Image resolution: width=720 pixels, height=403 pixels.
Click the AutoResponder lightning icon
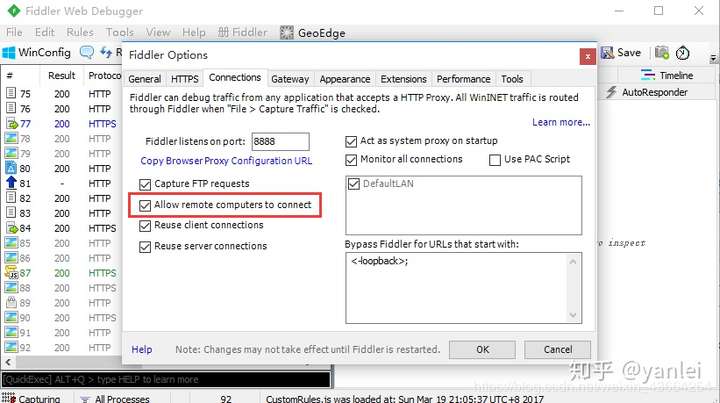tap(611, 92)
